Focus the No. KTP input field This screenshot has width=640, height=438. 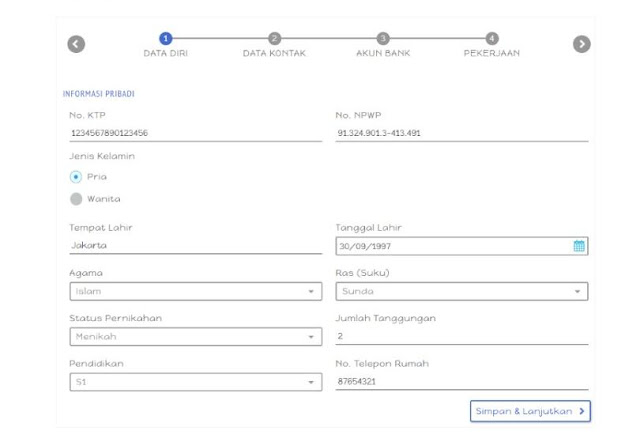196,133
